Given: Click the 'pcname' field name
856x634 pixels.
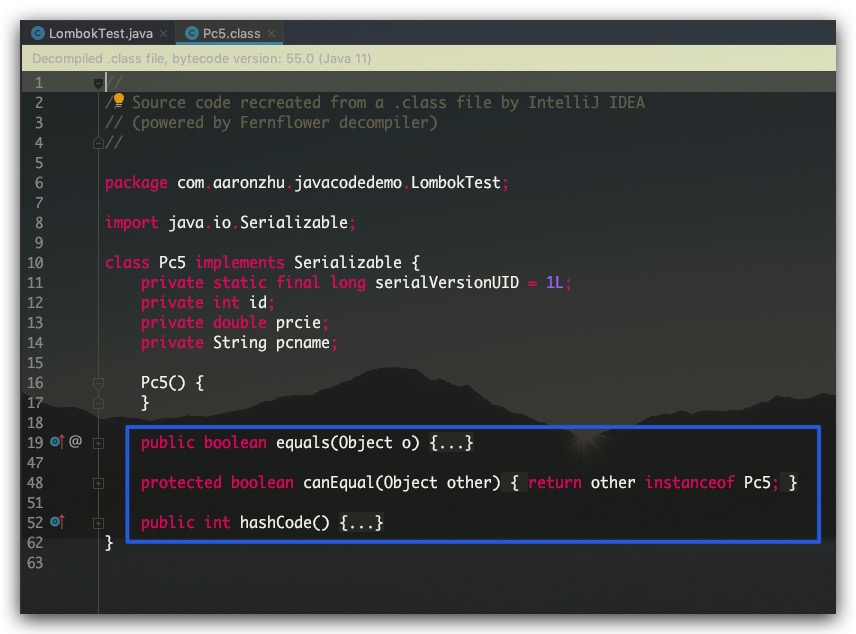Looking at the screenshot, I should 302,342.
